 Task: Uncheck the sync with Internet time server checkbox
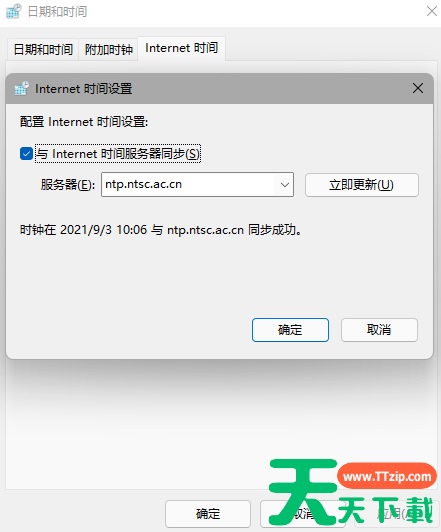(26, 153)
